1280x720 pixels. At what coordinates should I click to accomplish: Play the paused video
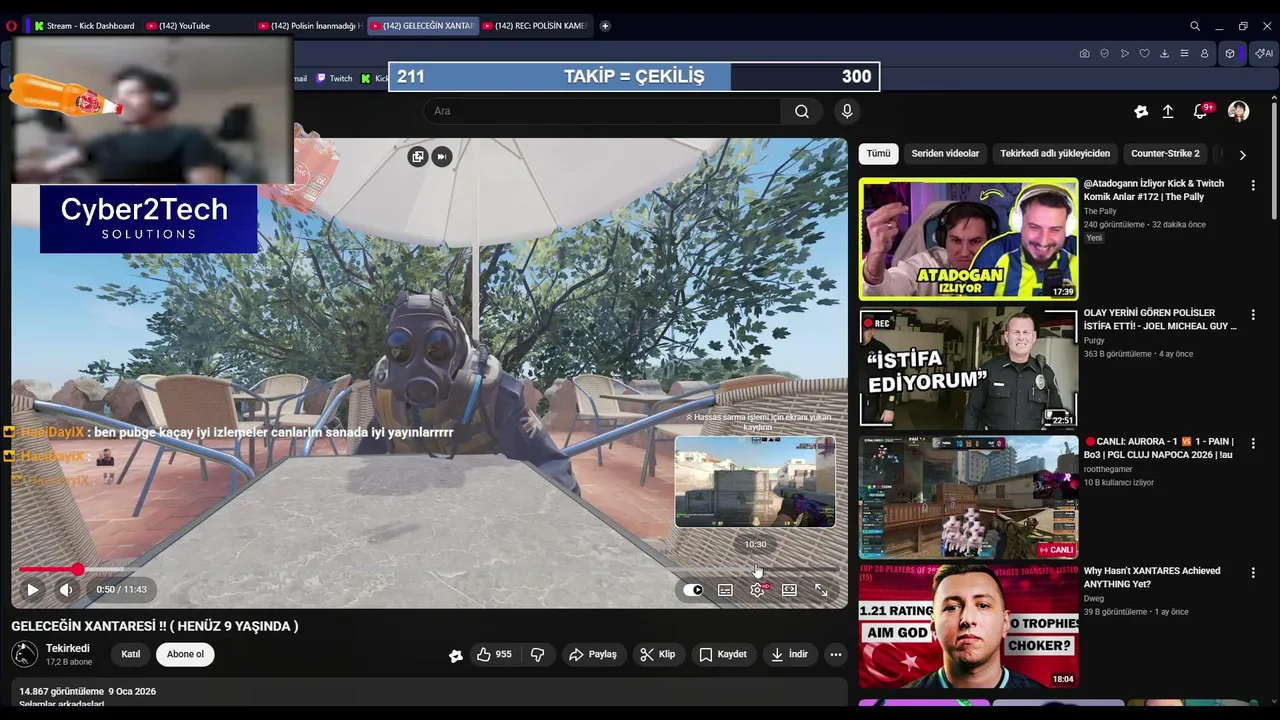click(32, 590)
